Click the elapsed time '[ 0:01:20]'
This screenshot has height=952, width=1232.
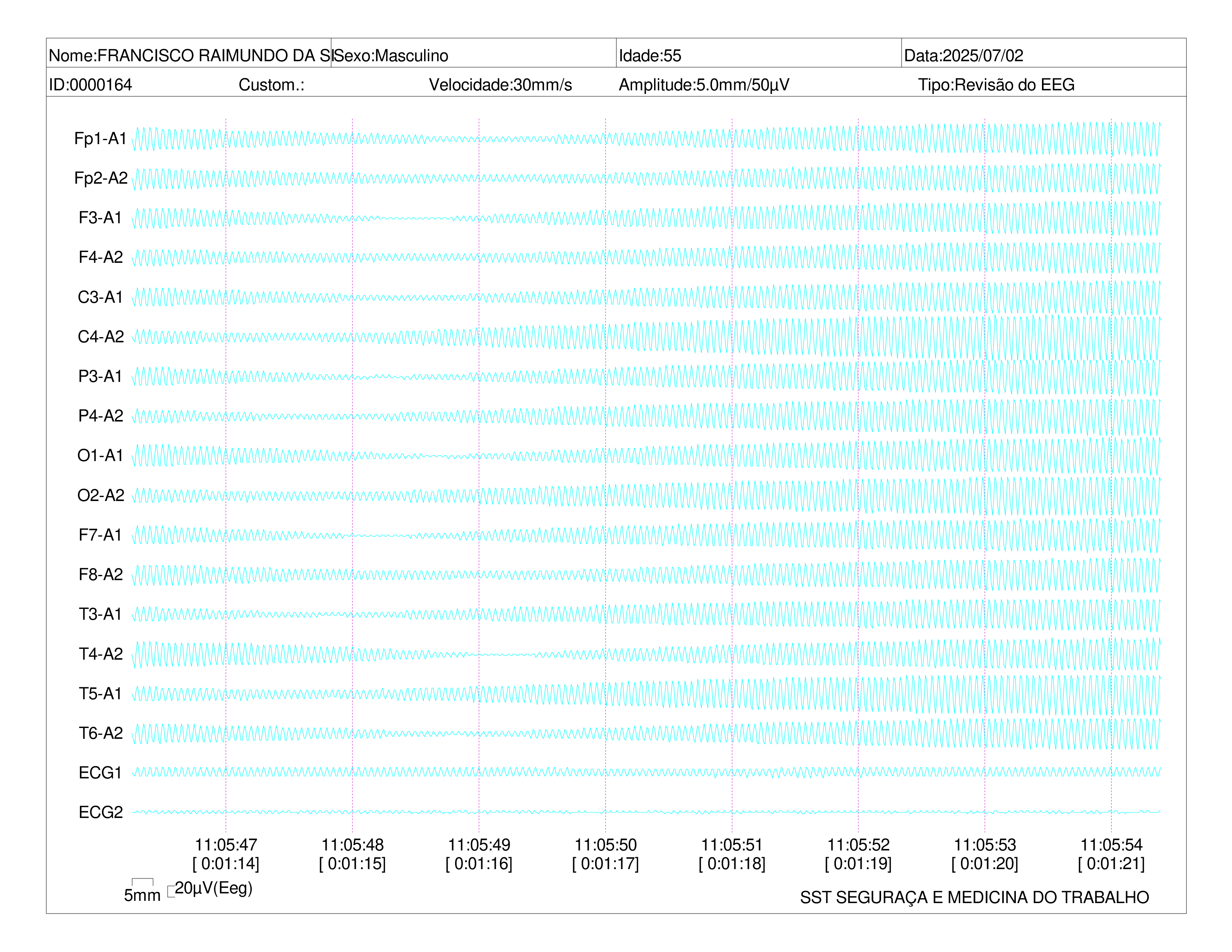[985, 864]
